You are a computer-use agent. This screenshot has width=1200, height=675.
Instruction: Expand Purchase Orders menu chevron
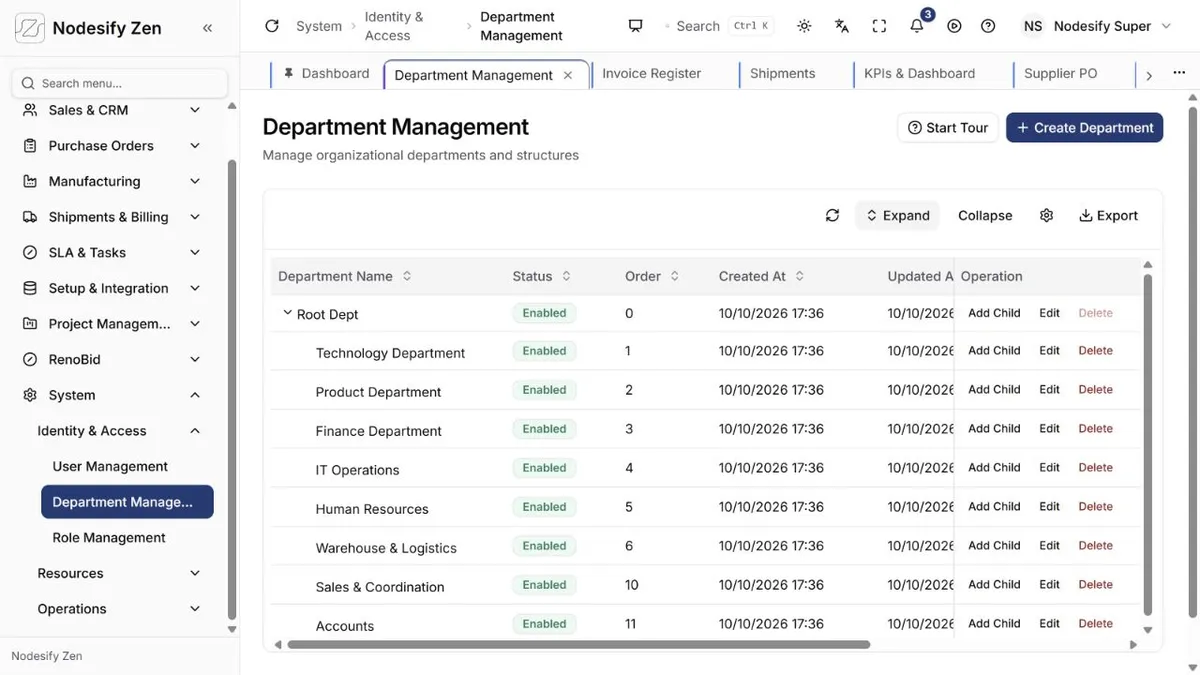coord(195,146)
